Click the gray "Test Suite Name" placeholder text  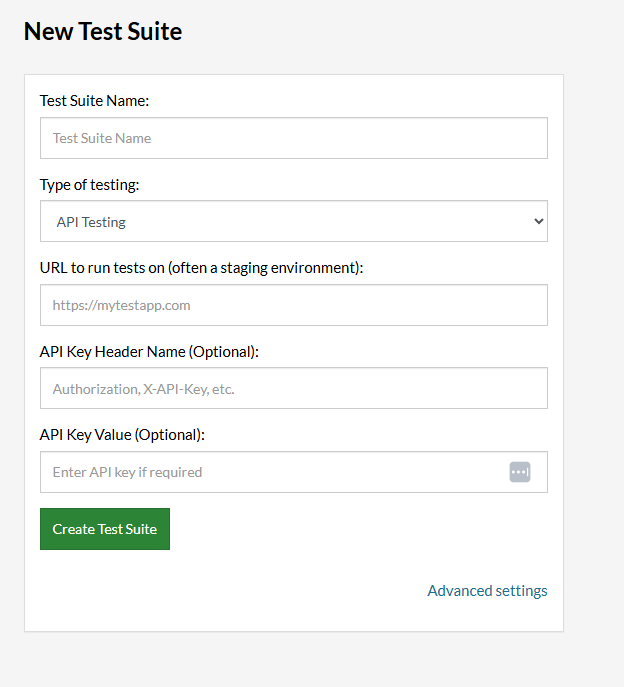(x=102, y=138)
